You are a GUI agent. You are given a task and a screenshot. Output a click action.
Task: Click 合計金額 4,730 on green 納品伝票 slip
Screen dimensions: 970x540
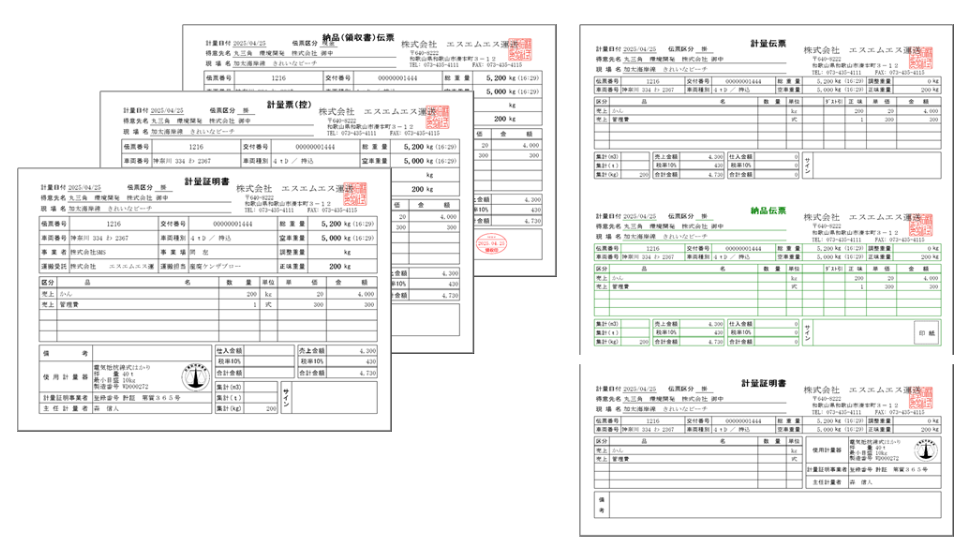702,341
